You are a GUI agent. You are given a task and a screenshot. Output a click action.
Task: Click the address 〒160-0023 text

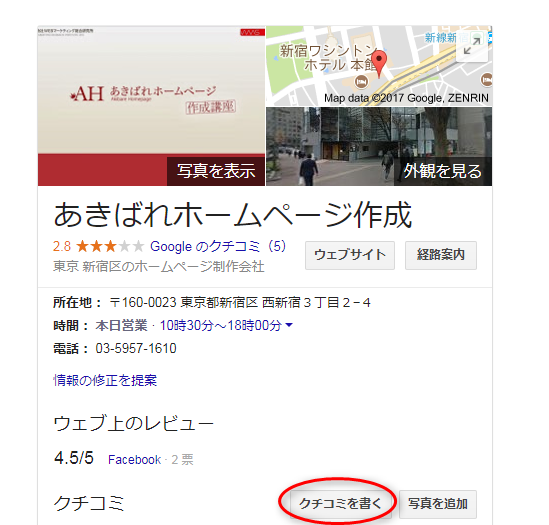point(240,302)
